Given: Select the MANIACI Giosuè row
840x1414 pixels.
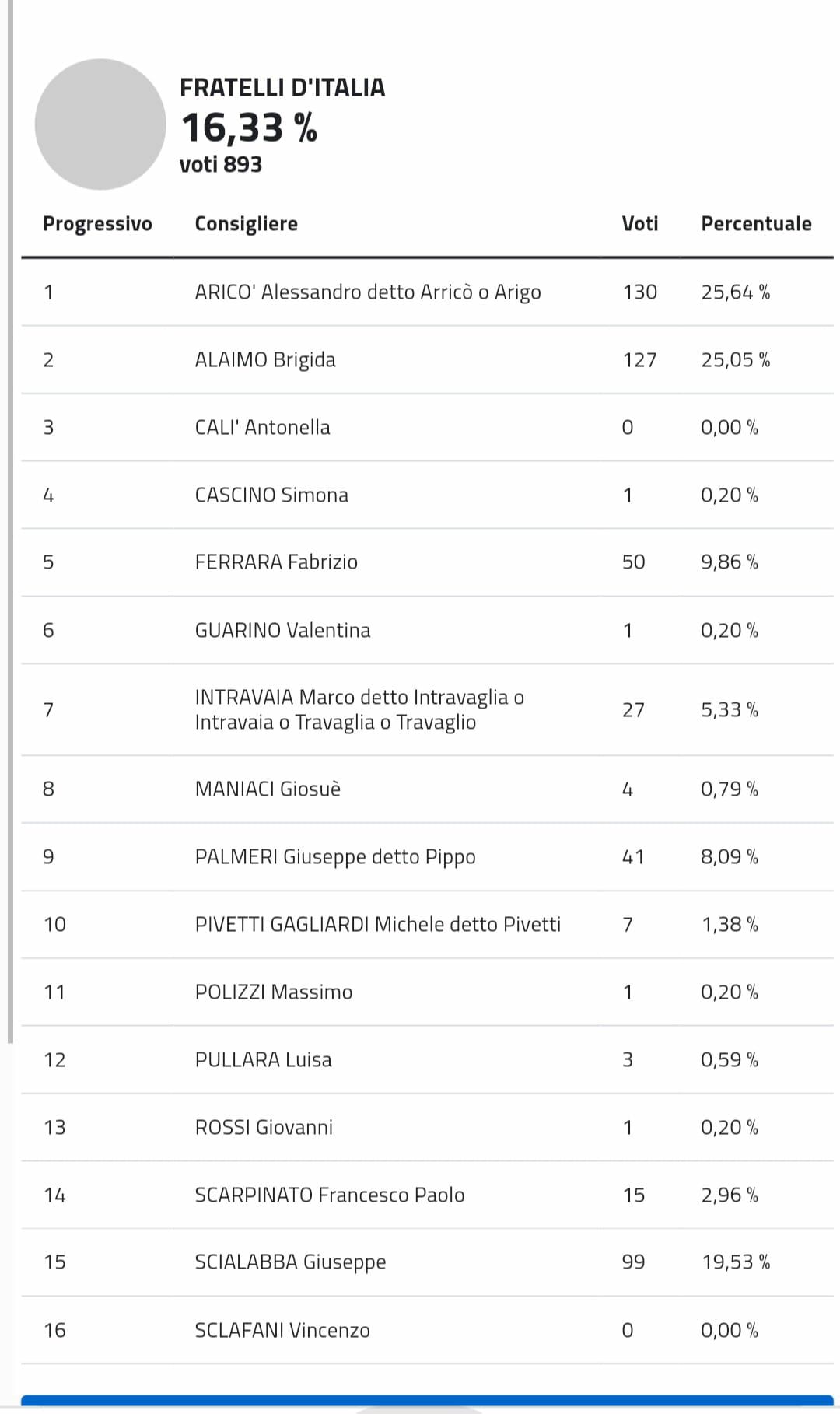Looking at the screenshot, I should [x=427, y=789].
